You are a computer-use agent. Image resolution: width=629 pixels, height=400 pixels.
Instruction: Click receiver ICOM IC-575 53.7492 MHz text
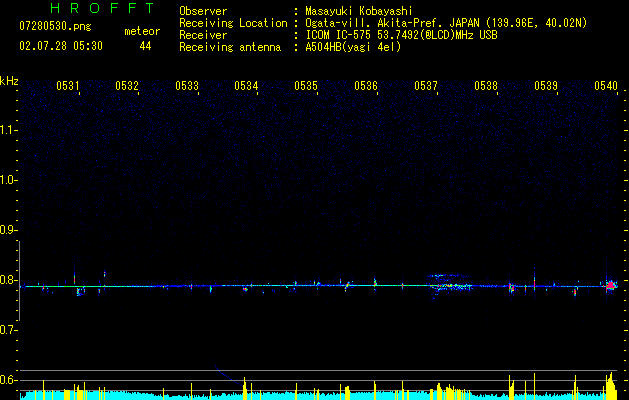point(401,35)
